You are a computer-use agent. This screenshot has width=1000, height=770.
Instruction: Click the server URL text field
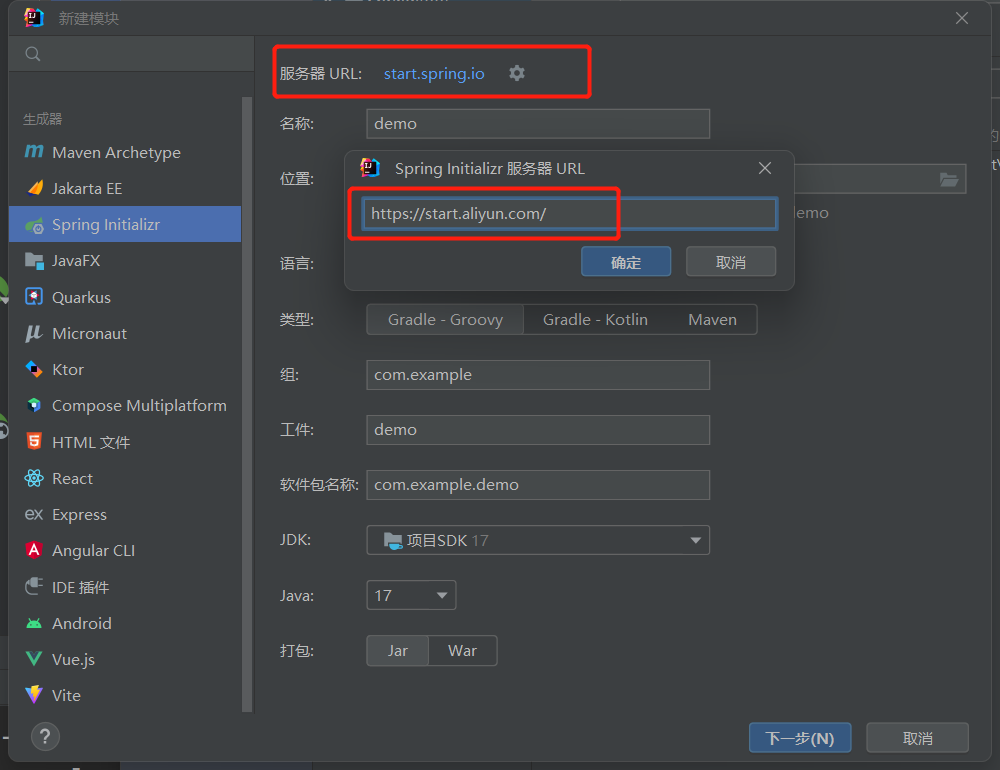click(x=568, y=213)
